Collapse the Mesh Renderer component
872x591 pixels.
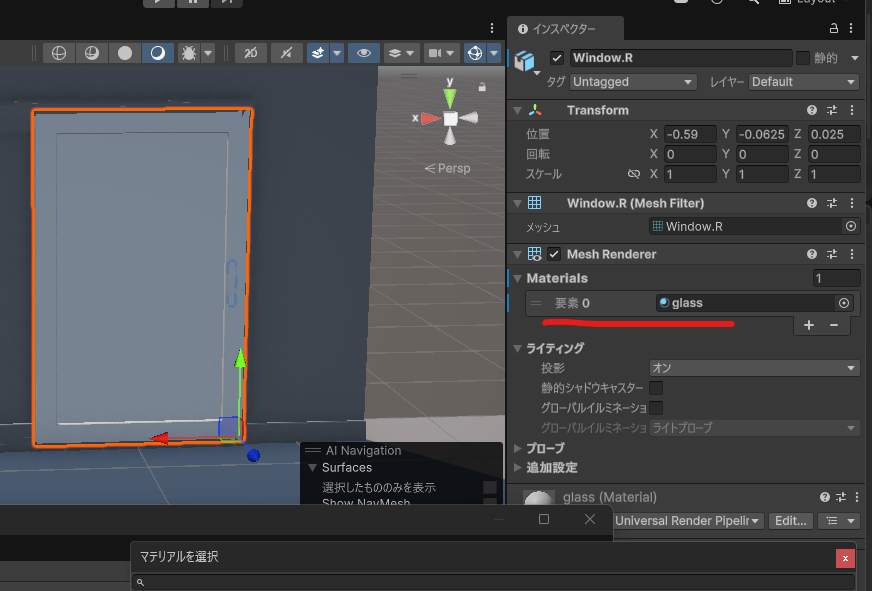[517, 255]
